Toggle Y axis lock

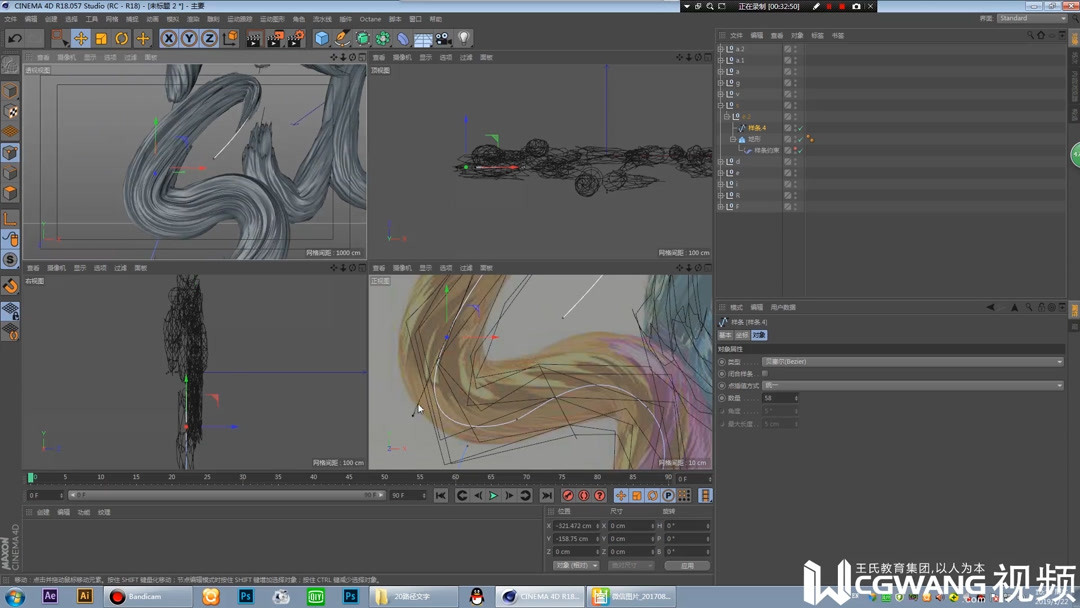189,38
